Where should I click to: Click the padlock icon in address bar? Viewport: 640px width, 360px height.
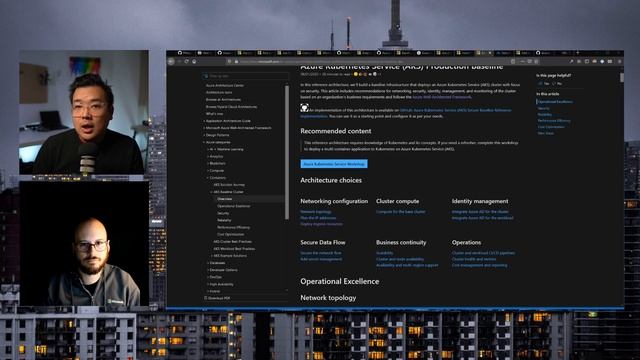[x=236, y=61]
